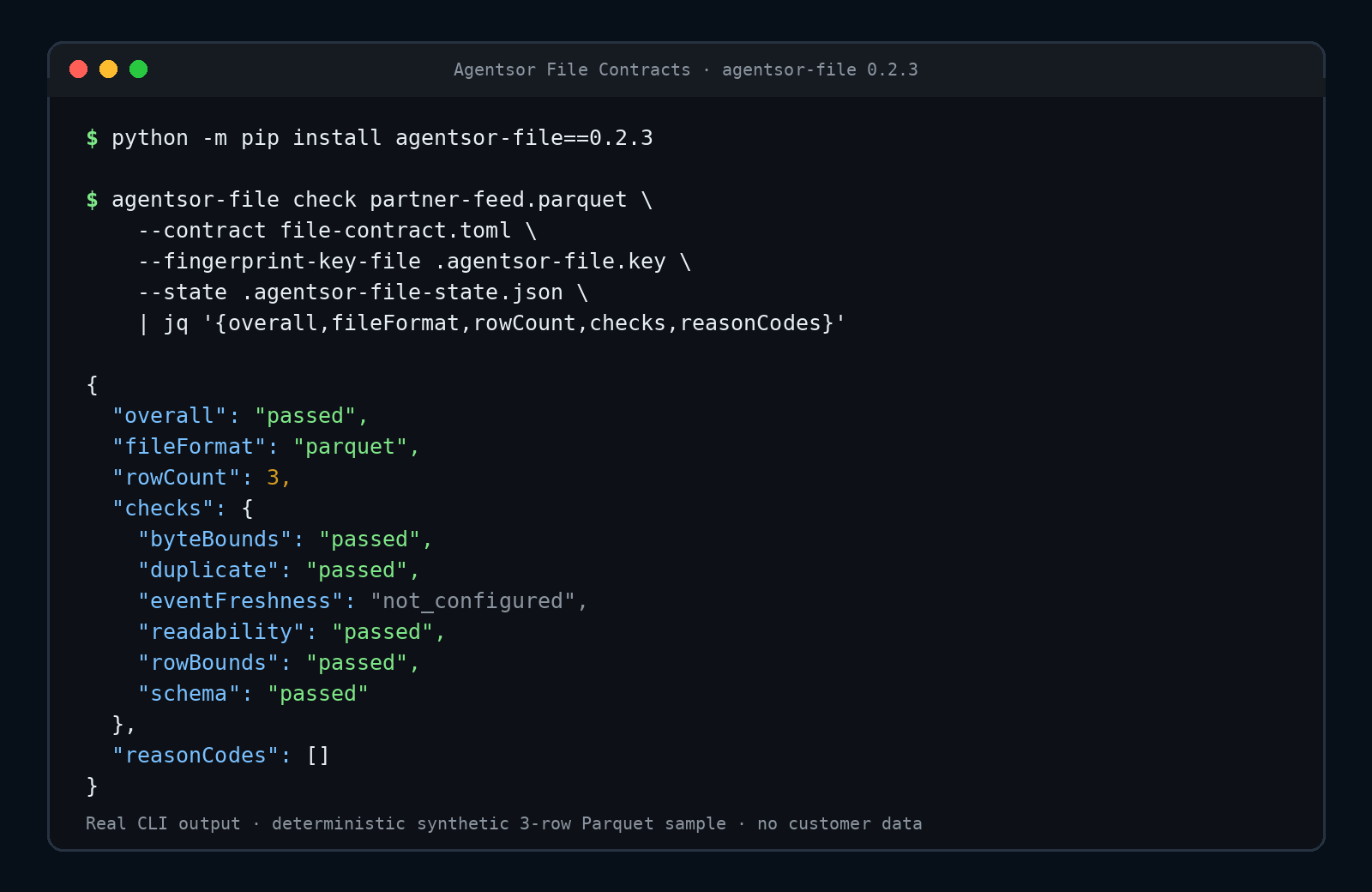Select the 'pip install agentsor-file==0.2.3' command line
This screenshot has width=1372, height=892.
click(x=370, y=138)
